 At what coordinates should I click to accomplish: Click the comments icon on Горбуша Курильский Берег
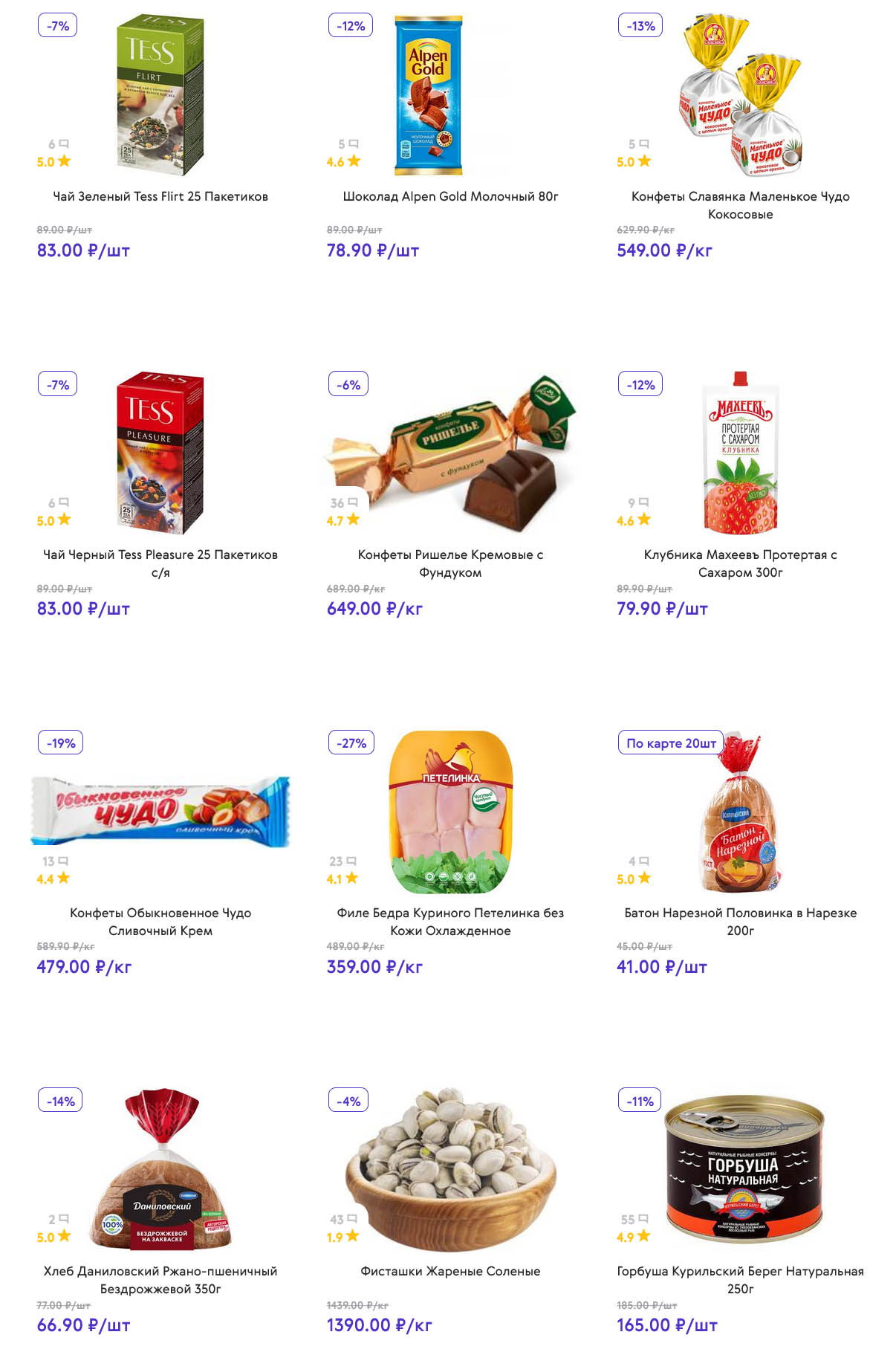[643, 1219]
